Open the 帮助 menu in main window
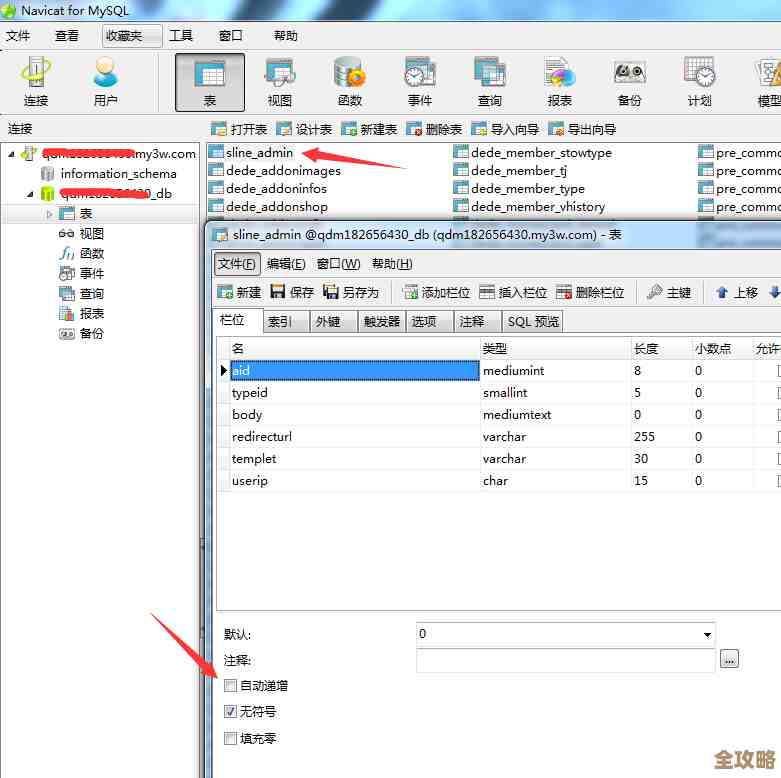 (285, 36)
